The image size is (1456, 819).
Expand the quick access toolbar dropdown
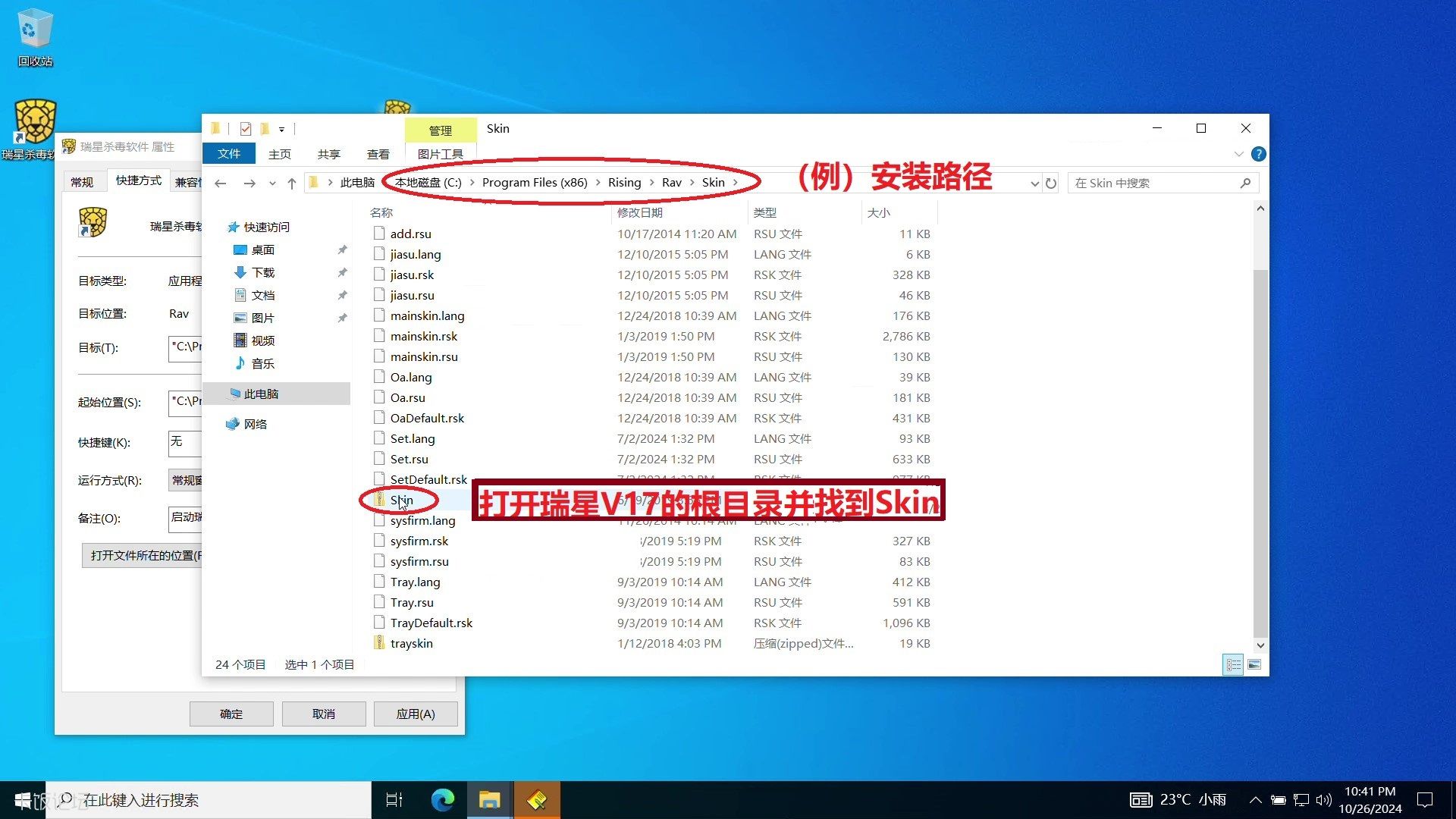(x=281, y=130)
